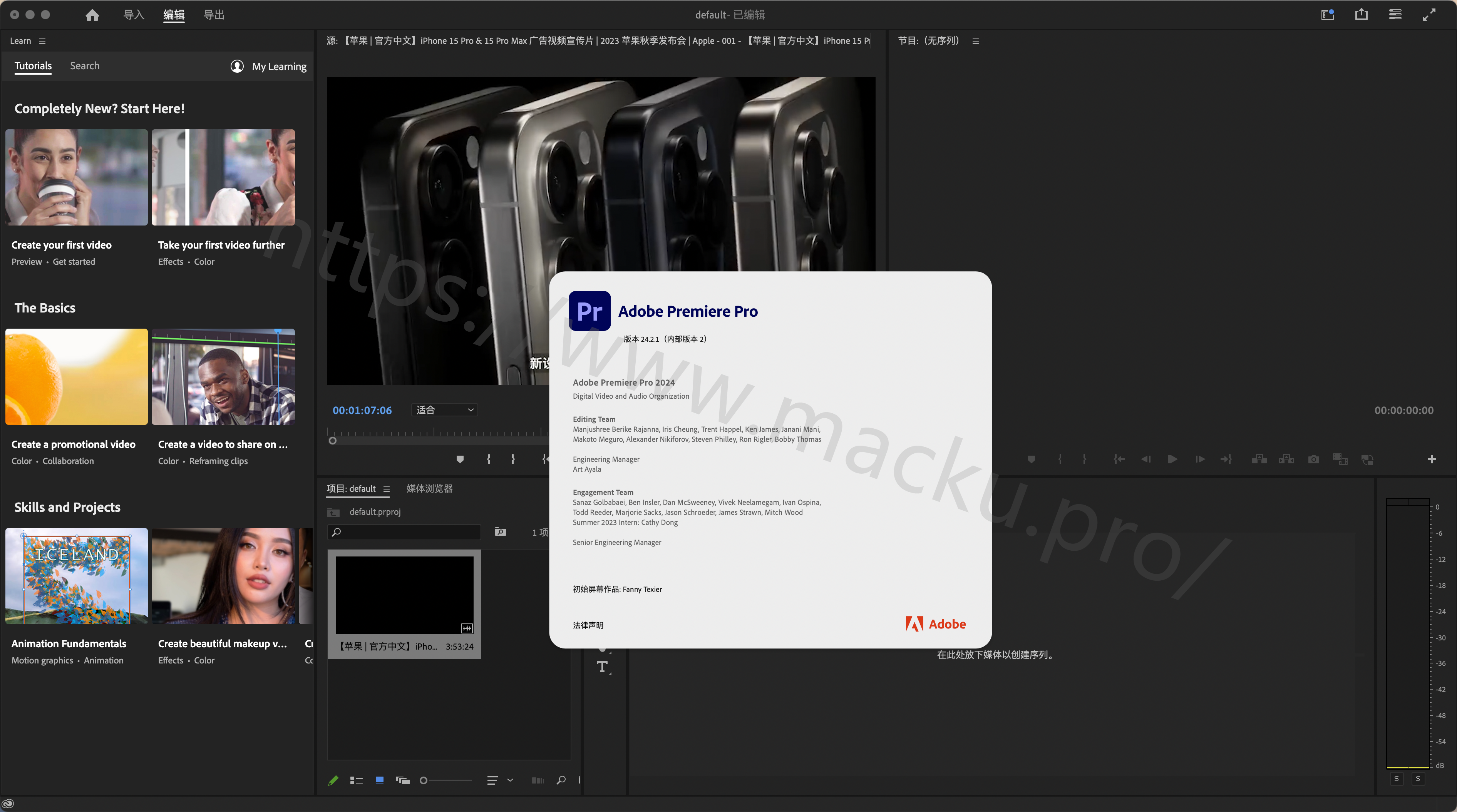
Task: Toggle full-screen with the diagonal arrows icon
Action: coord(1429,15)
